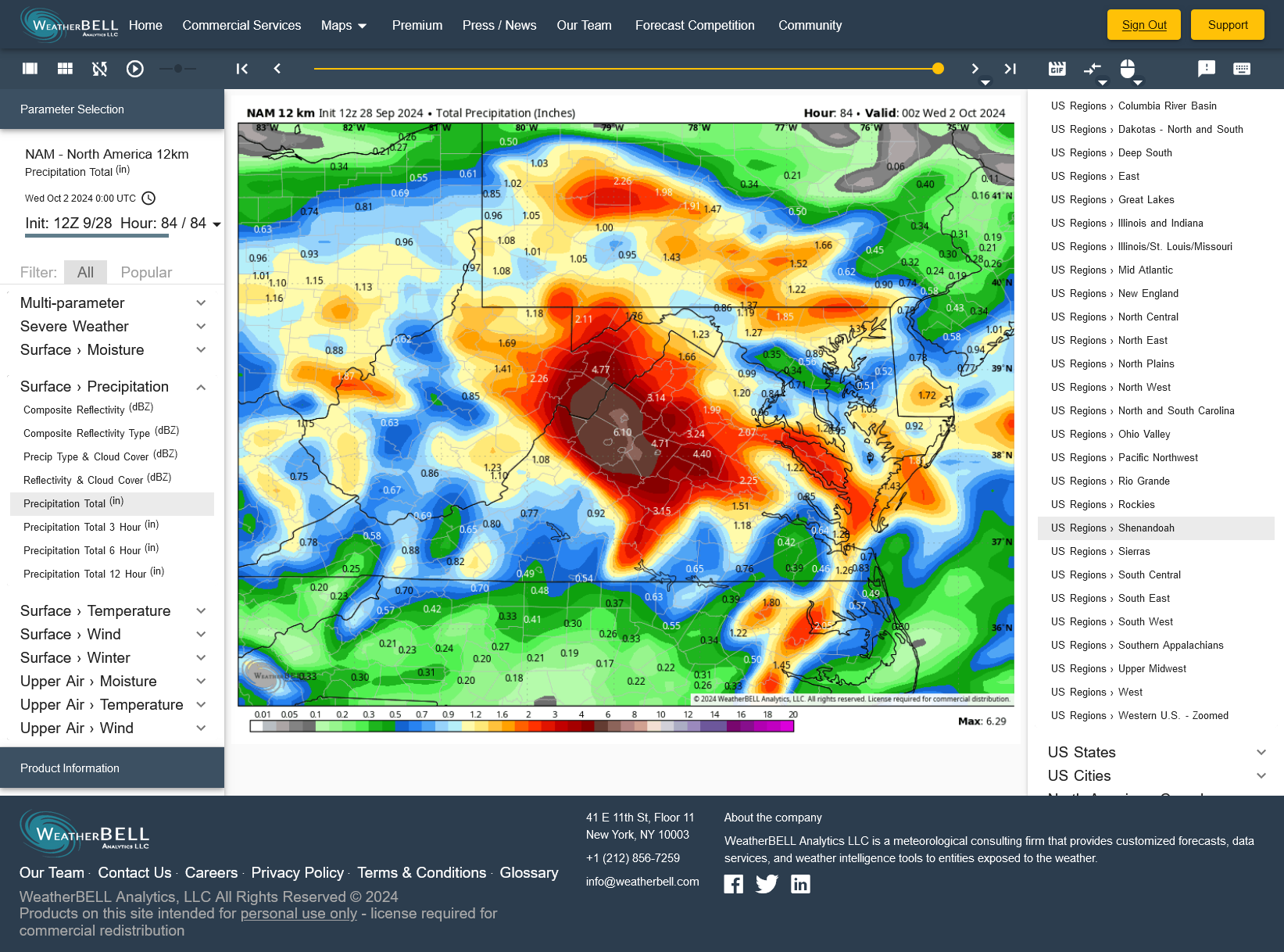Click the play animation button
The image size is (1284, 952).
click(x=135, y=69)
